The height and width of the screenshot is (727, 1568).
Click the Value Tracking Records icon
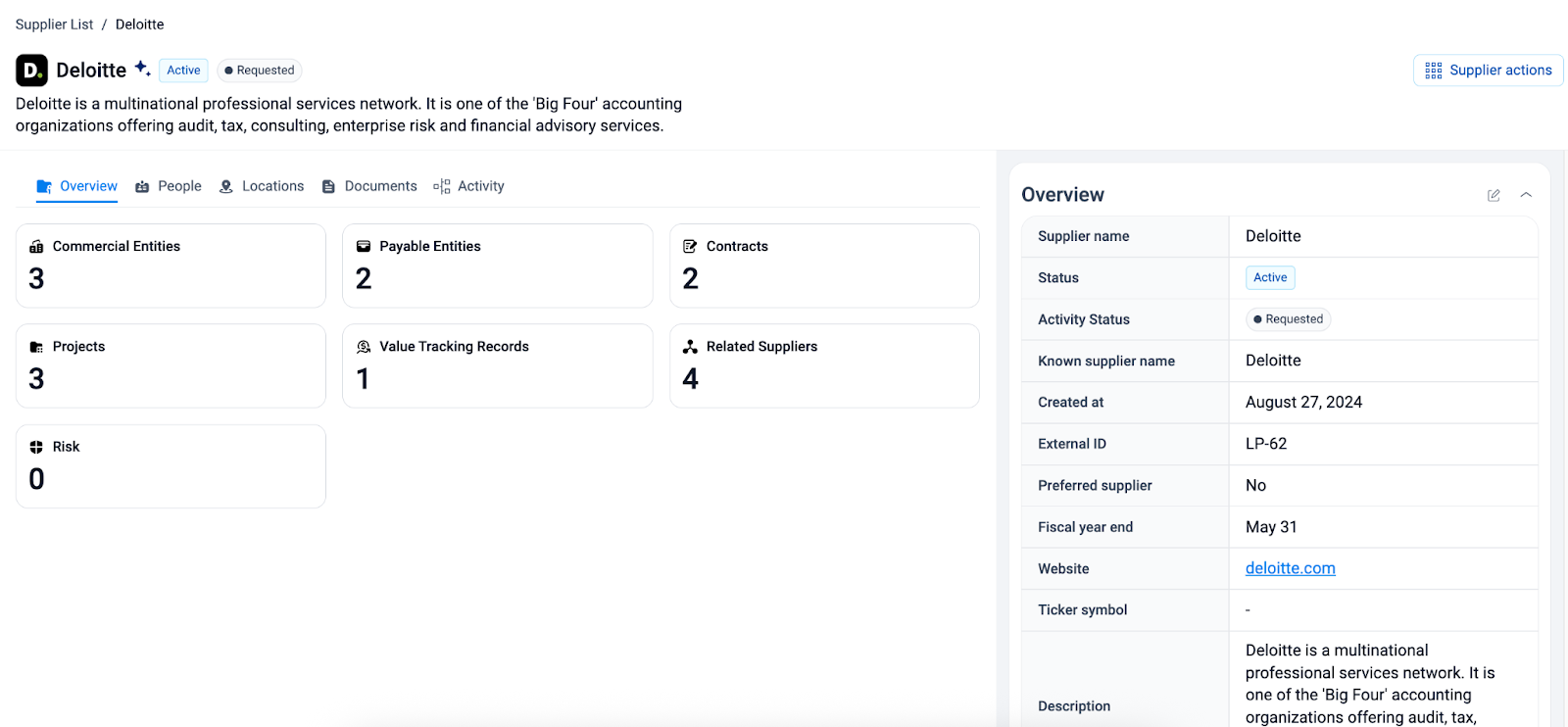(x=364, y=347)
